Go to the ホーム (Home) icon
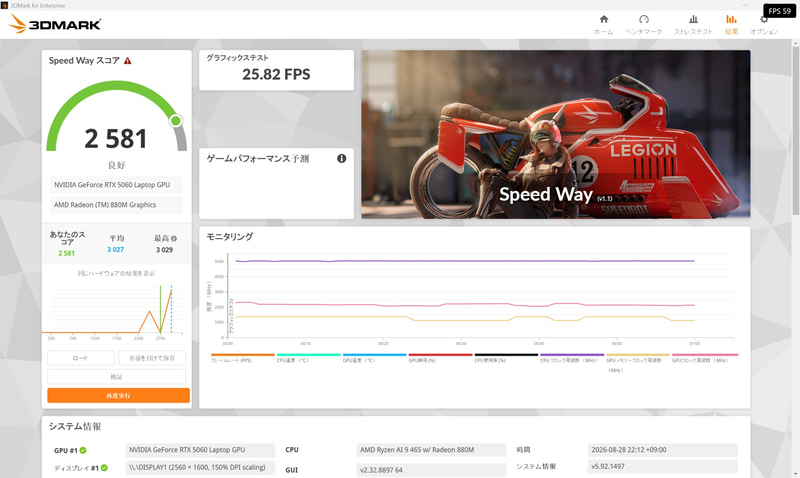The image size is (800, 478). tap(604, 19)
